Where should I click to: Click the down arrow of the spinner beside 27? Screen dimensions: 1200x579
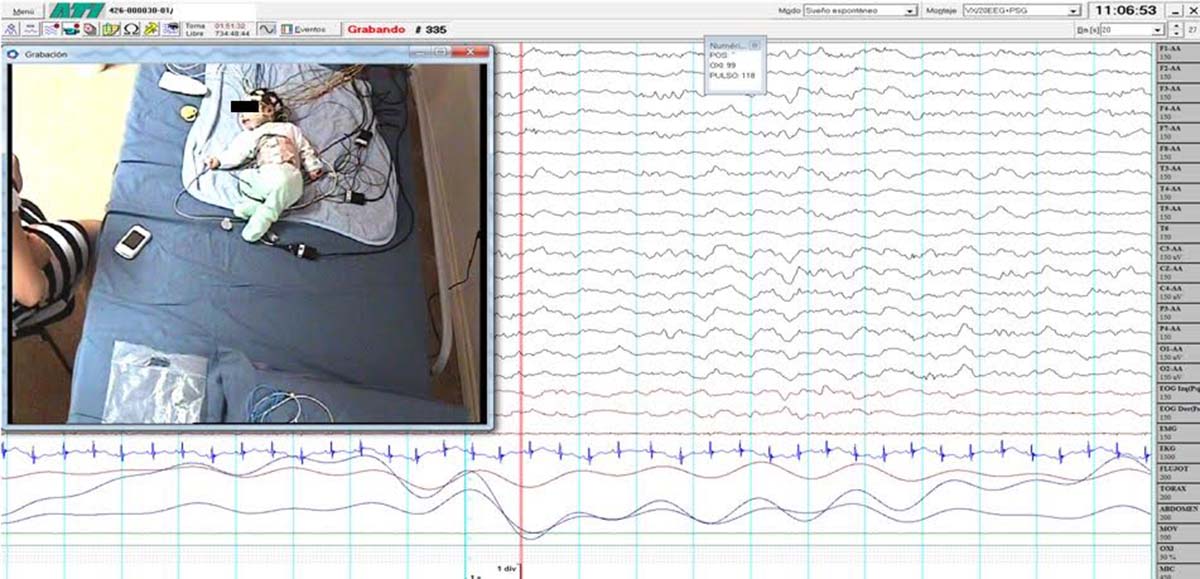(1177, 34)
